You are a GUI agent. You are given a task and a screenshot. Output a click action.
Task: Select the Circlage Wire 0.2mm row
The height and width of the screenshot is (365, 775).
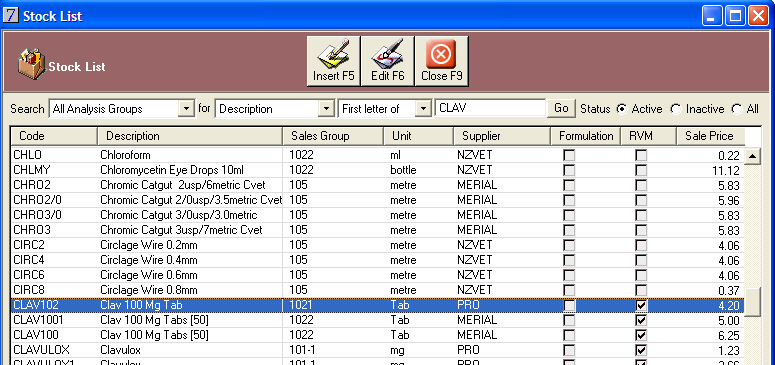[x=378, y=245]
